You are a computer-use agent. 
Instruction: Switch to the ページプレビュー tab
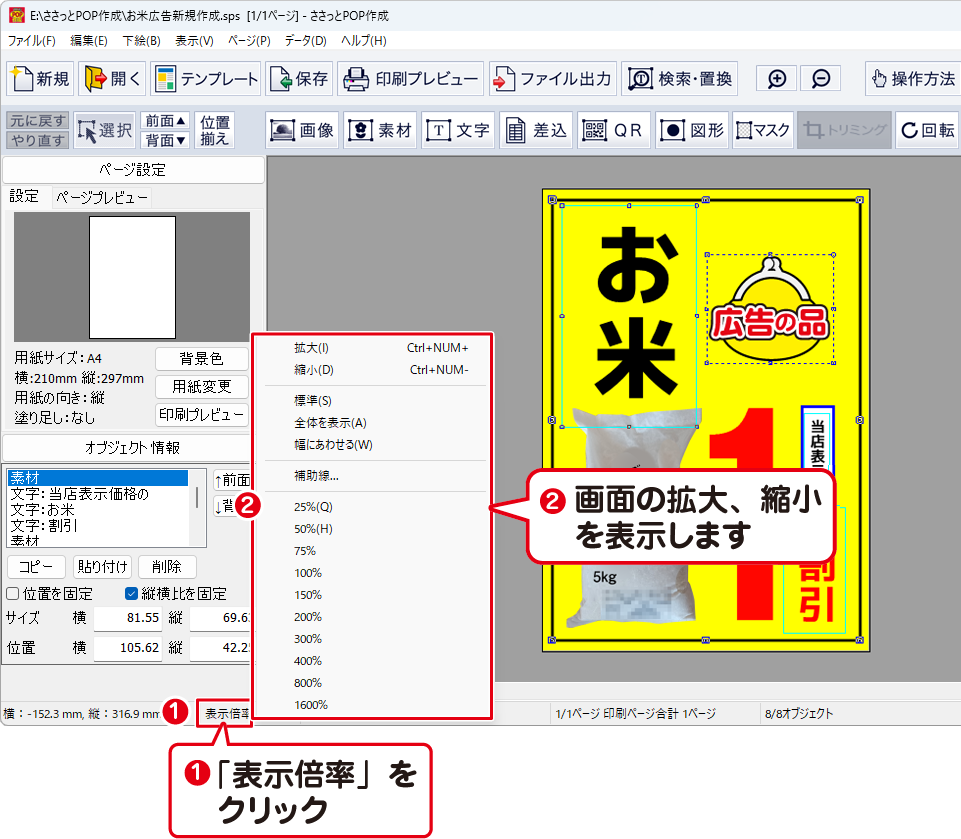click(102, 197)
